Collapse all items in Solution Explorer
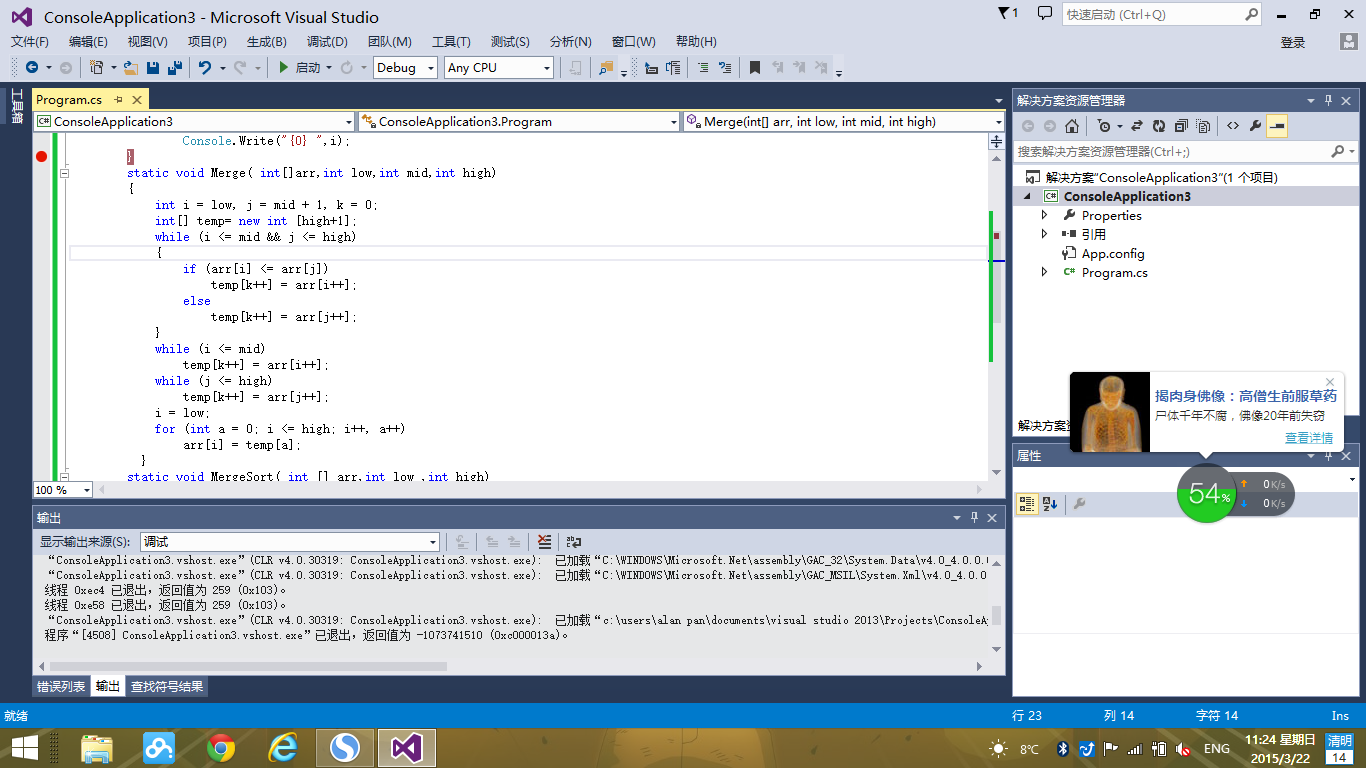The height and width of the screenshot is (768, 1366). pos(1181,126)
